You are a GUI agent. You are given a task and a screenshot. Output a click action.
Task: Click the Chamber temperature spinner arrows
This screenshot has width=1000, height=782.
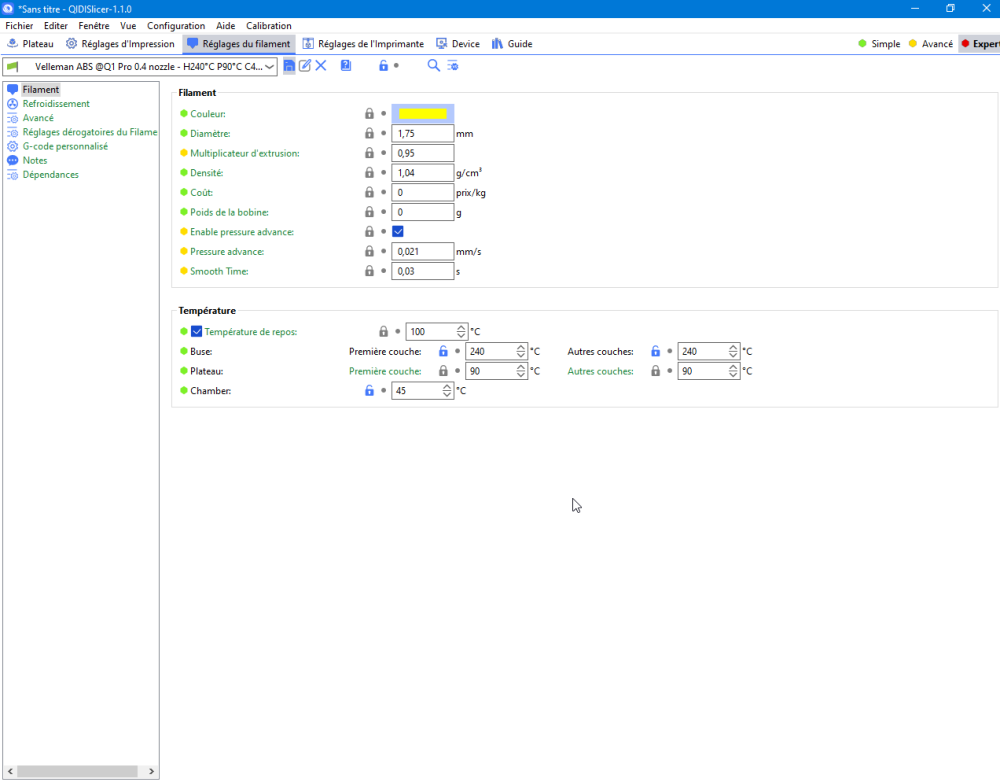[x=447, y=390]
